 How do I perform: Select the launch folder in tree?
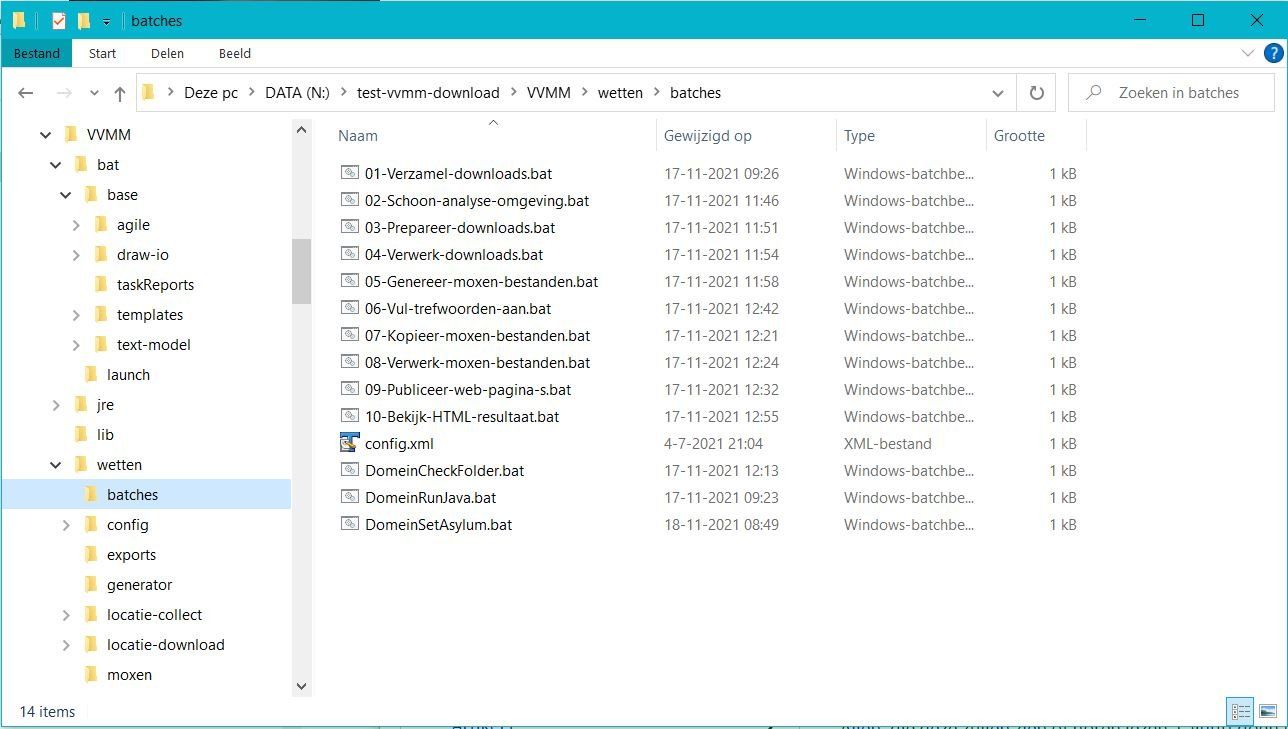128,375
